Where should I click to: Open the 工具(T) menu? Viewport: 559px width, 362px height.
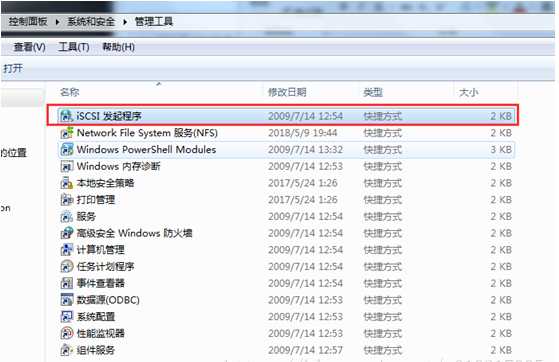pos(74,47)
